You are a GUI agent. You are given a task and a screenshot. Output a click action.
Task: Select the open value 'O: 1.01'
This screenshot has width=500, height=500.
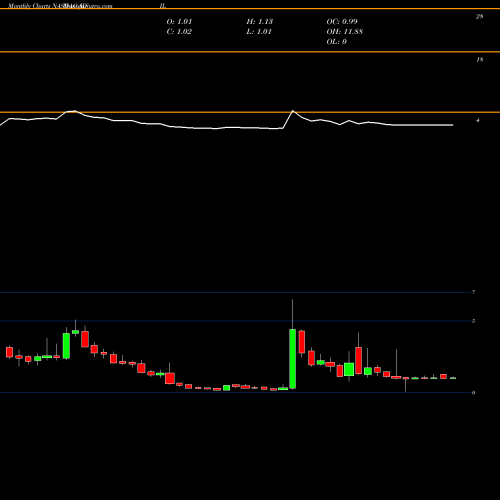[179, 21]
